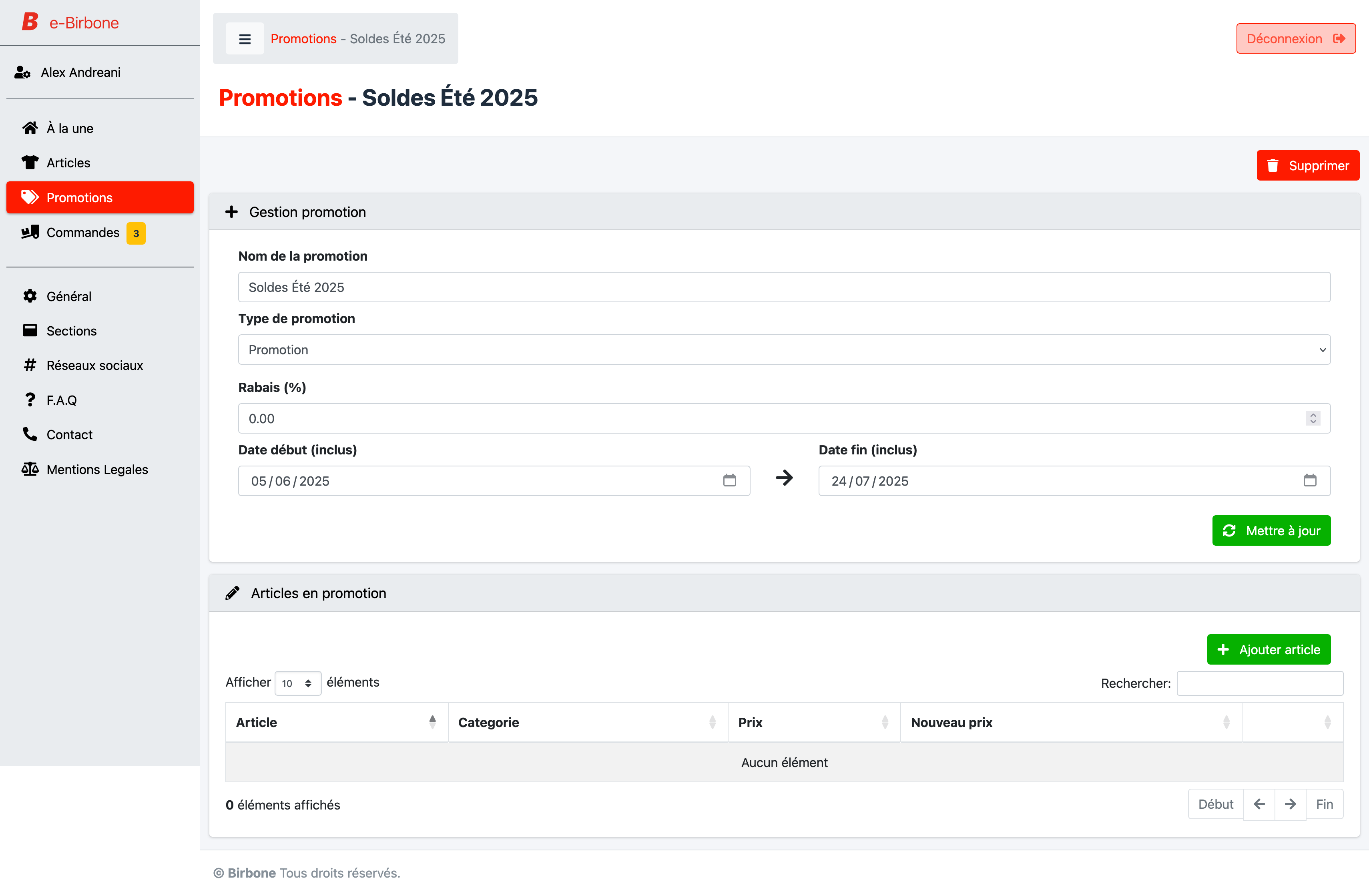1369x896 pixels.
Task: Open the Sections page
Action: [100, 331]
